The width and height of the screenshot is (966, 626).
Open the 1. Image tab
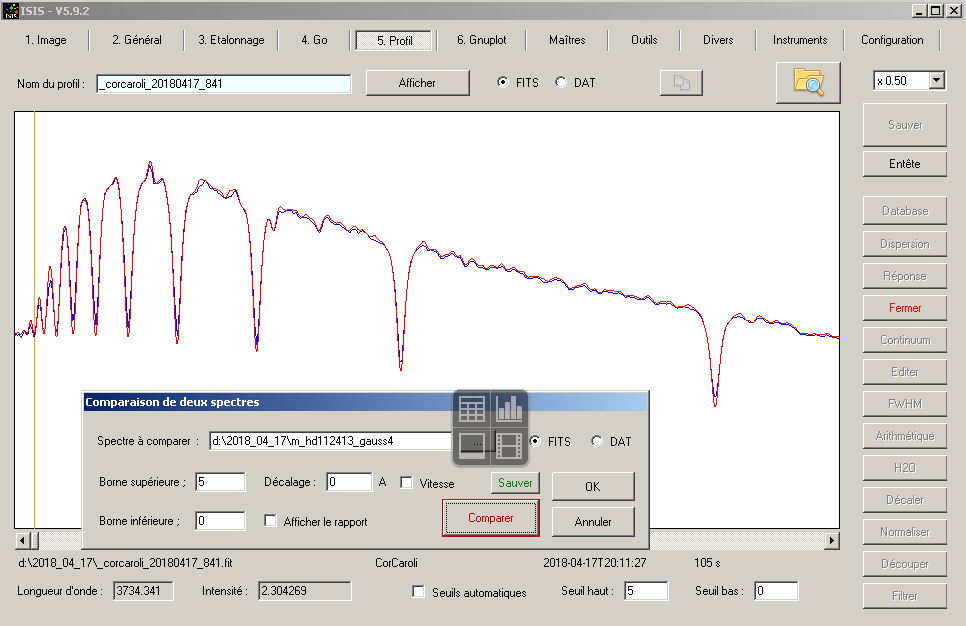46,40
